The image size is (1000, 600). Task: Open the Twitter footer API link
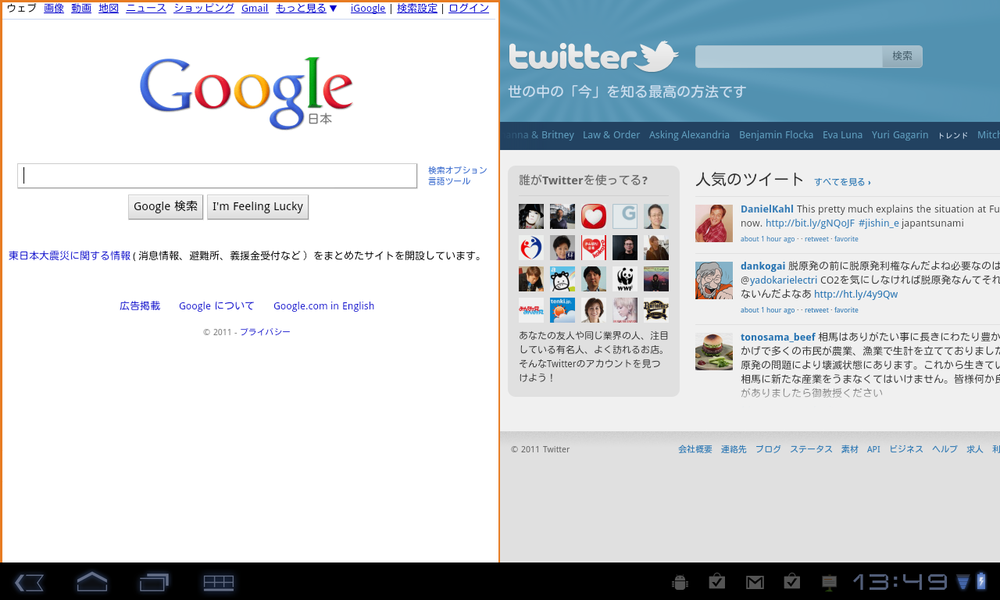(x=873, y=450)
